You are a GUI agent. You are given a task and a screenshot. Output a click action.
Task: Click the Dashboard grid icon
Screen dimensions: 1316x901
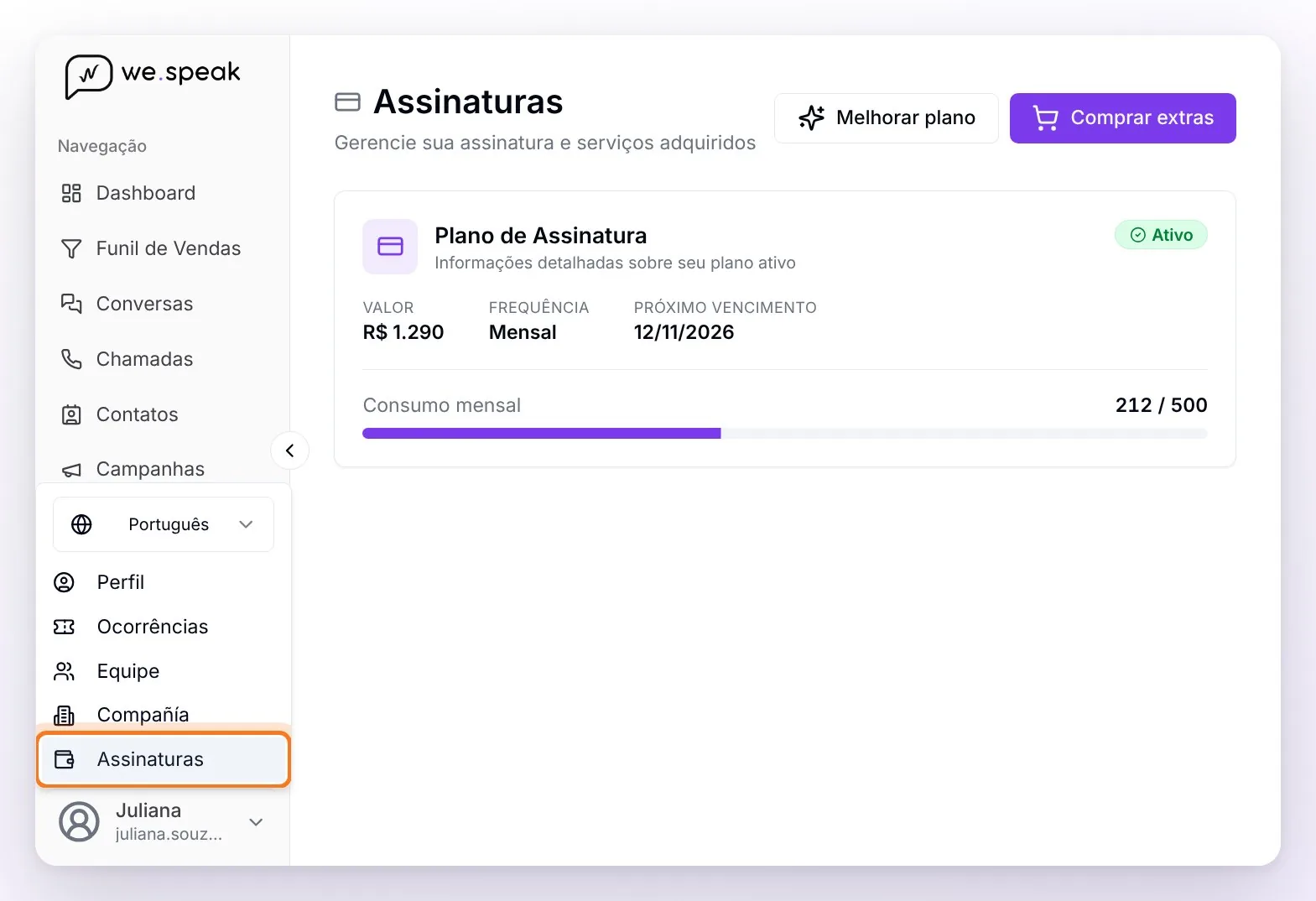pyautogui.click(x=71, y=193)
